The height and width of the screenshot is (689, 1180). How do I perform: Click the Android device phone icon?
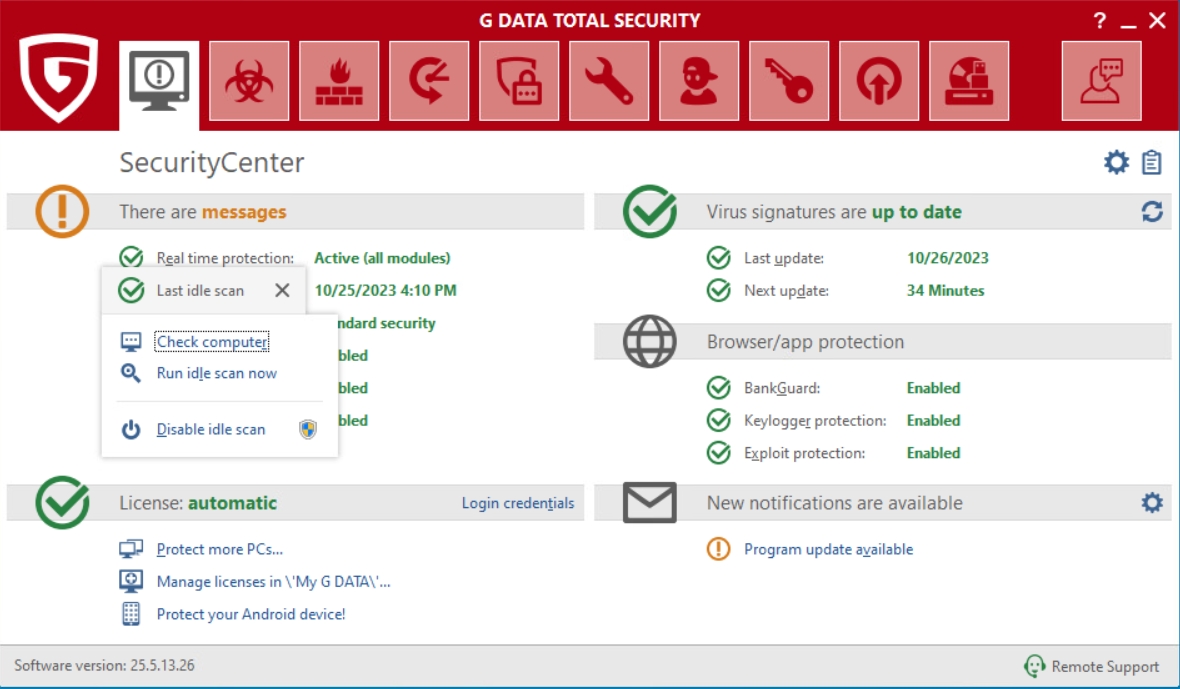point(131,614)
